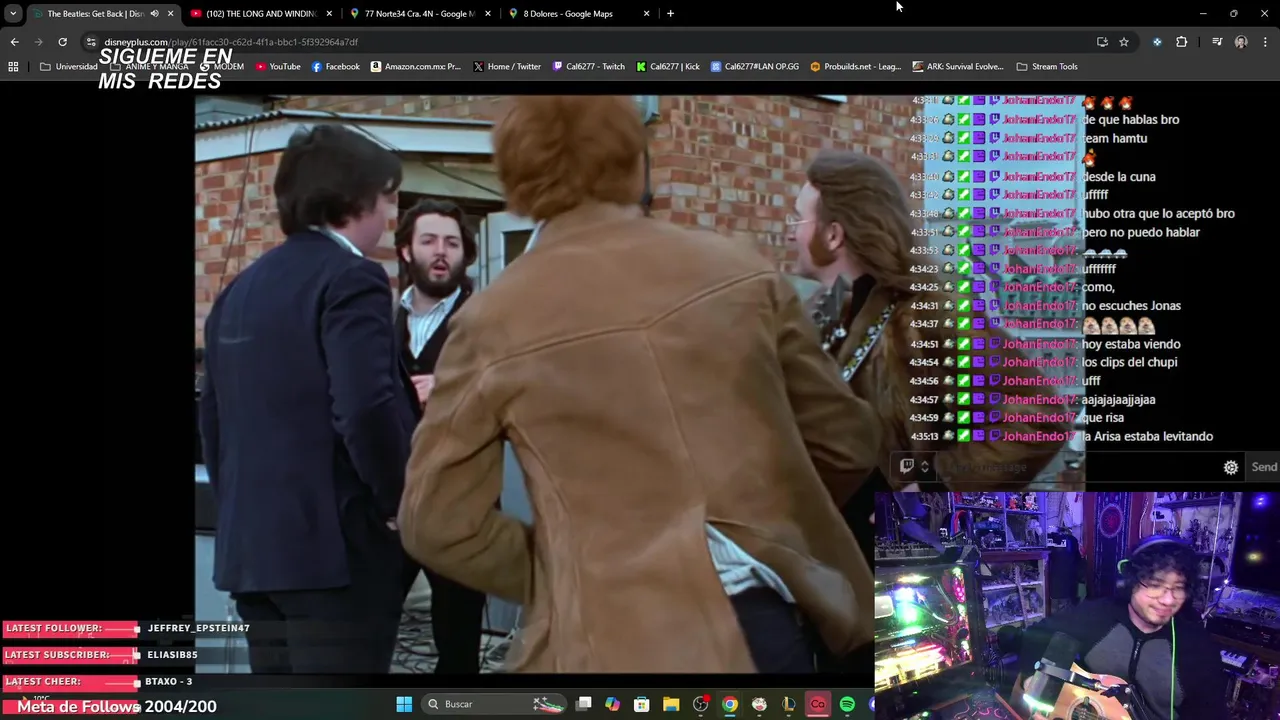Image resolution: width=1280 pixels, height=720 pixels.
Task: Open the Windows Start menu
Action: pos(404,704)
